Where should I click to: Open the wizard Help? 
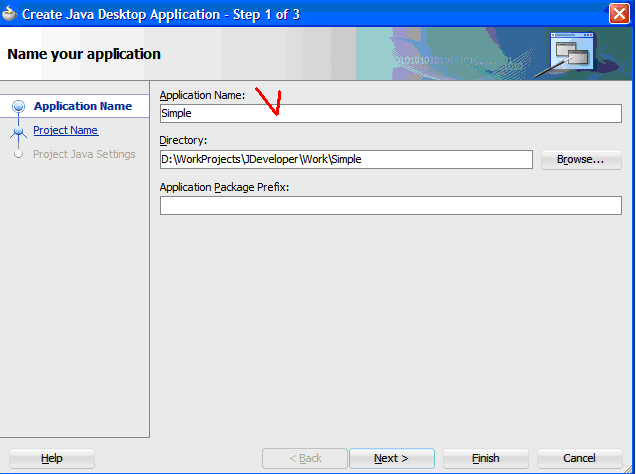(52, 459)
